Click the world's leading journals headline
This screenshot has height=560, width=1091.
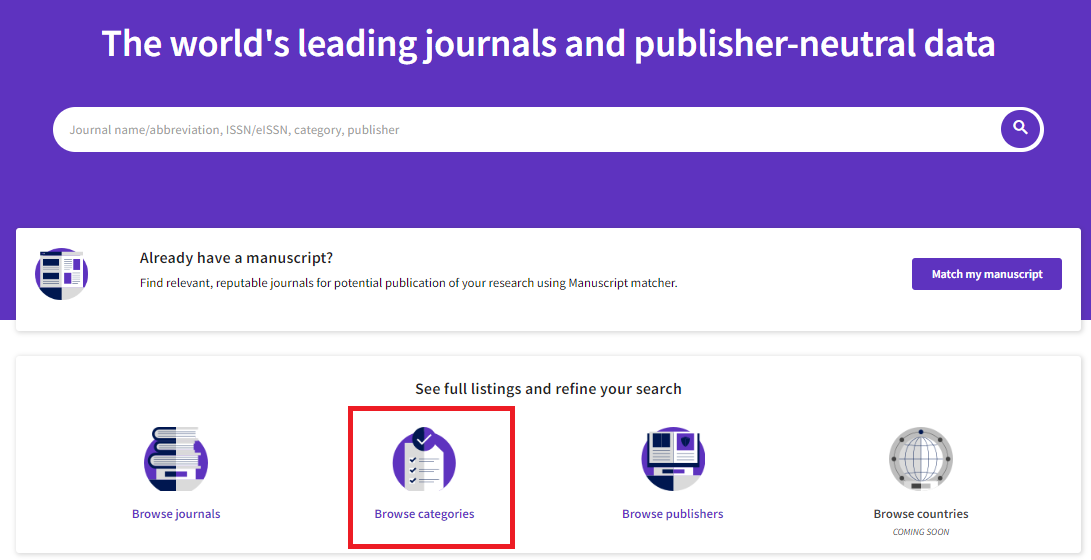click(x=548, y=43)
